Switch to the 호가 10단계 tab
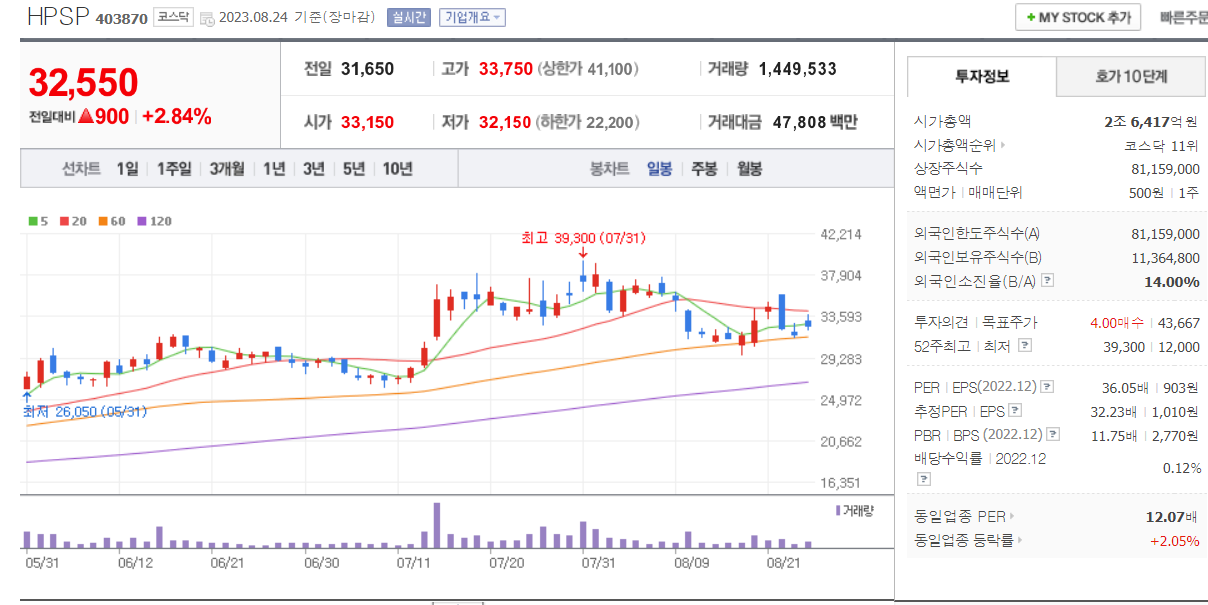This screenshot has height=605, width=1208. (1130, 74)
